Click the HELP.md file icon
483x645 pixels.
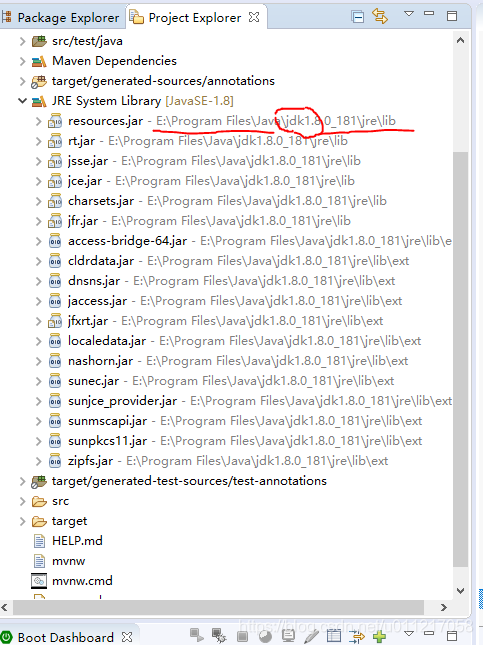pos(39,541)
